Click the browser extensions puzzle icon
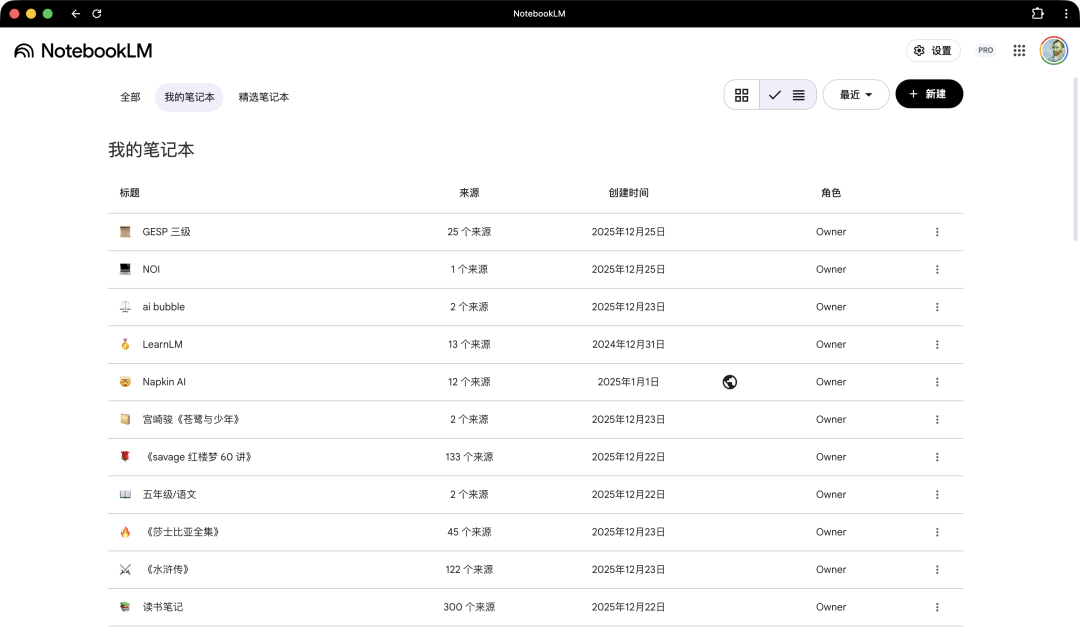Image resolution: width=1080 pixels, height=635 pixels. [1037, 13]
